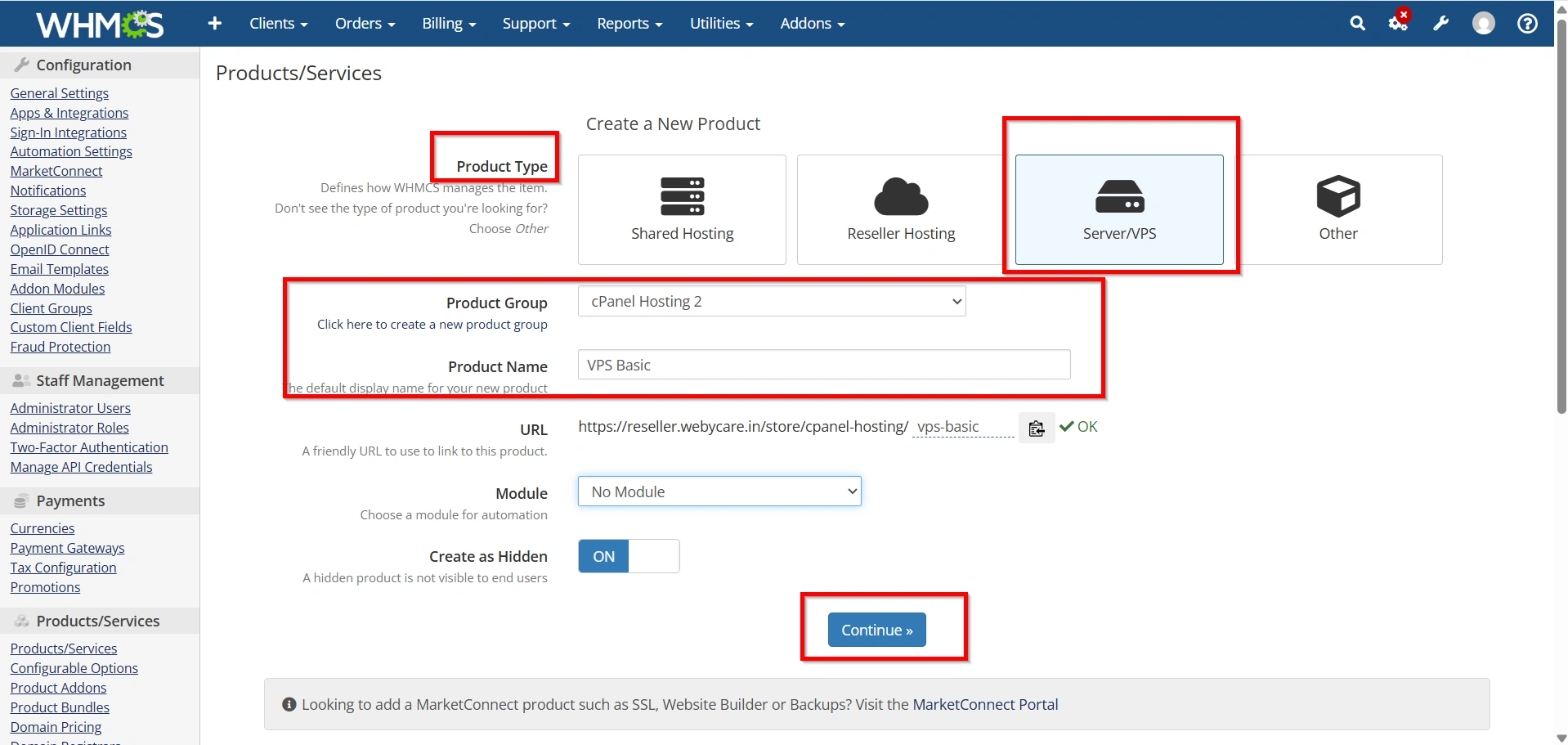Open OpenID Connect sidebar link
Viewport: 1568px width, 745px height.
click(60, 249)
